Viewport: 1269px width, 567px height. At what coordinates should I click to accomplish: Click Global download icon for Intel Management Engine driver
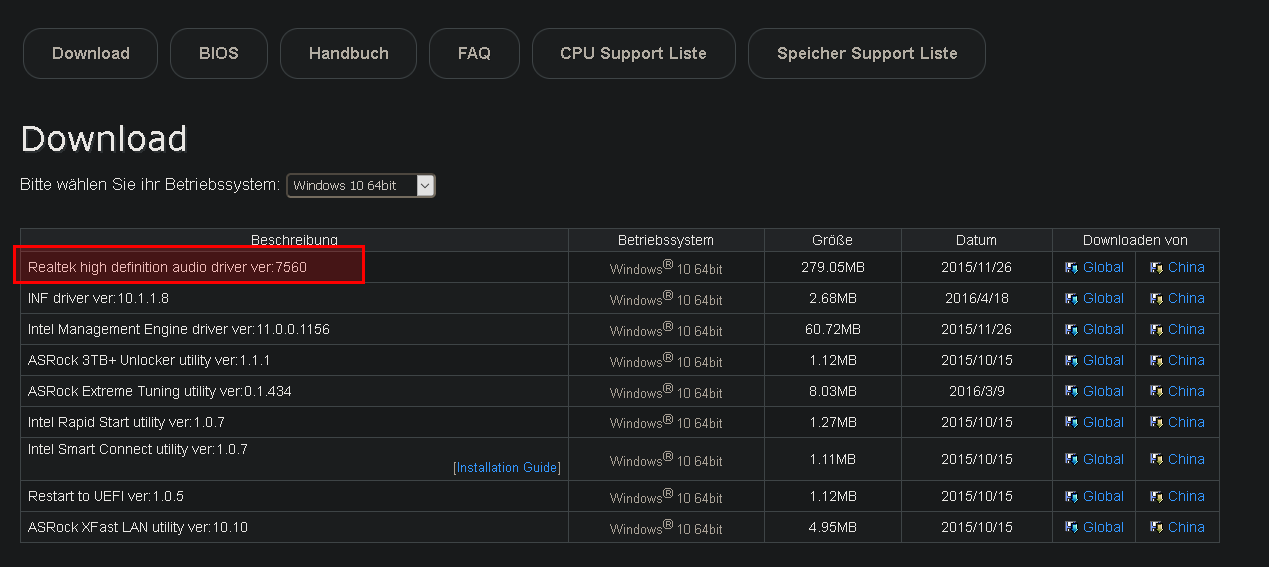point(1071,330)
